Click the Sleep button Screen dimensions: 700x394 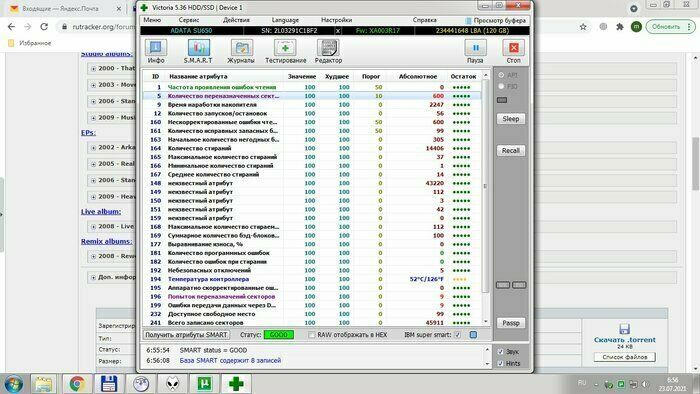coord(511,119)
